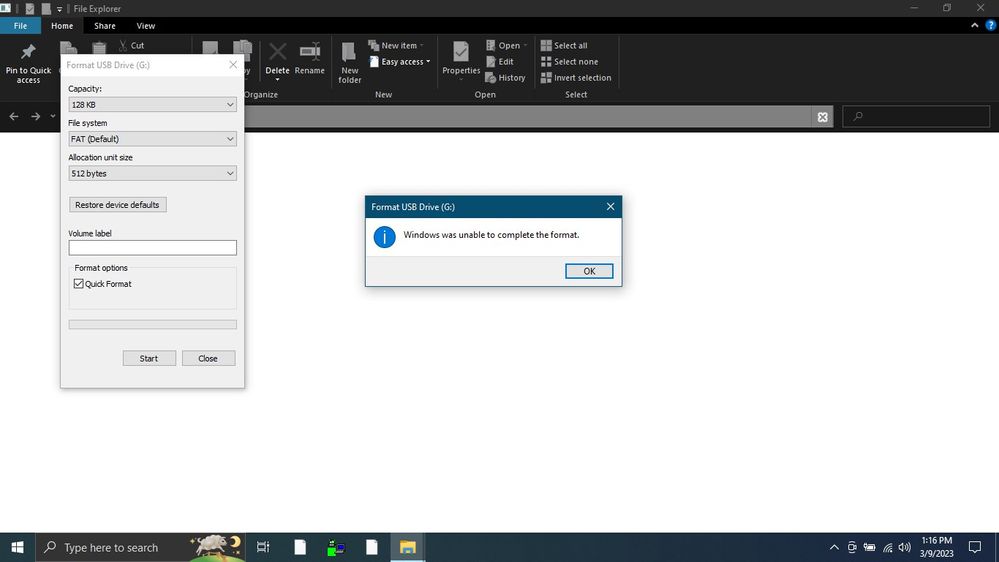Click the title bar checkmark properties icon
The width and height of the screenshot is (999, 562).
coord(29,9)
